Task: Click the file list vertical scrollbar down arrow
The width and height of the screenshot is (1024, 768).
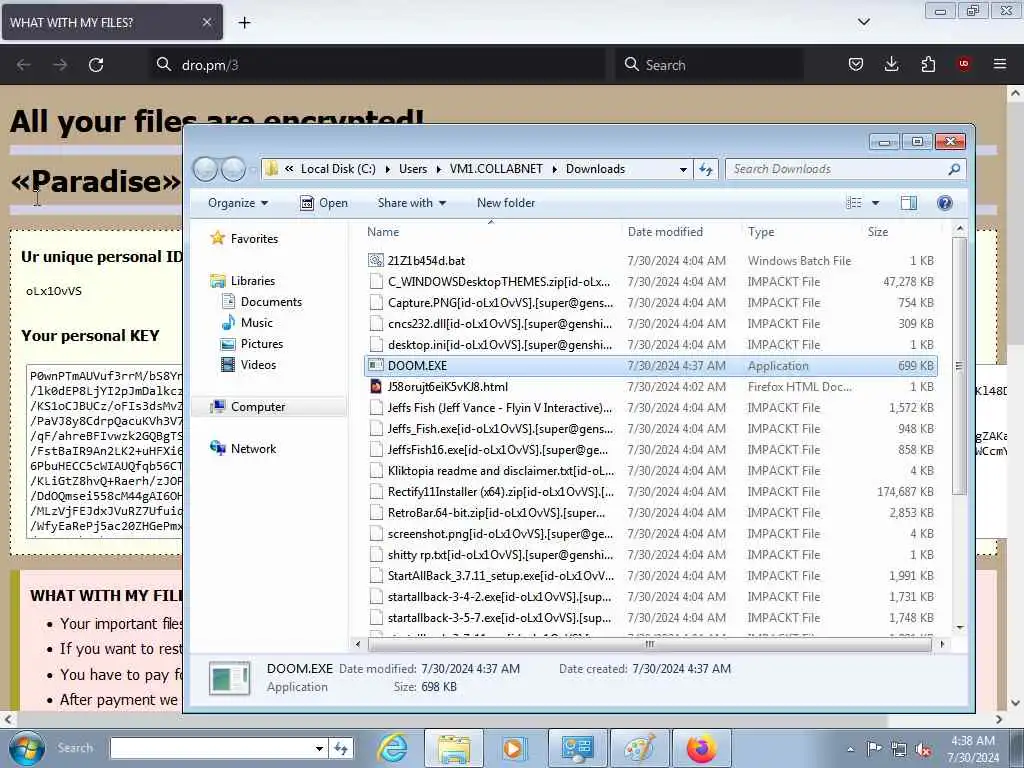Action: tap(959, 628)
